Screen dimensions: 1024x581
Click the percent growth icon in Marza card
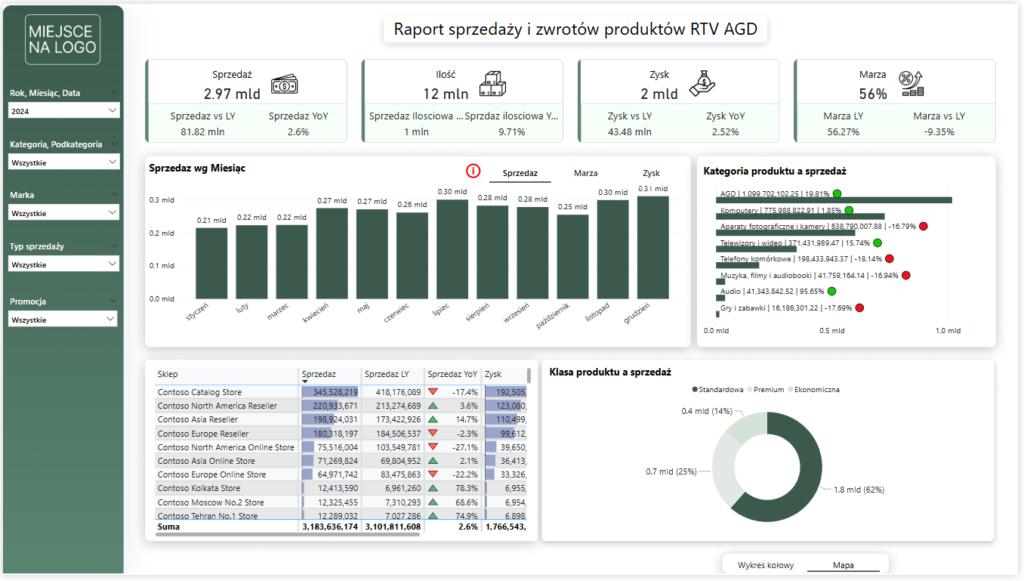pyautogui.click(x=911, y=85)
